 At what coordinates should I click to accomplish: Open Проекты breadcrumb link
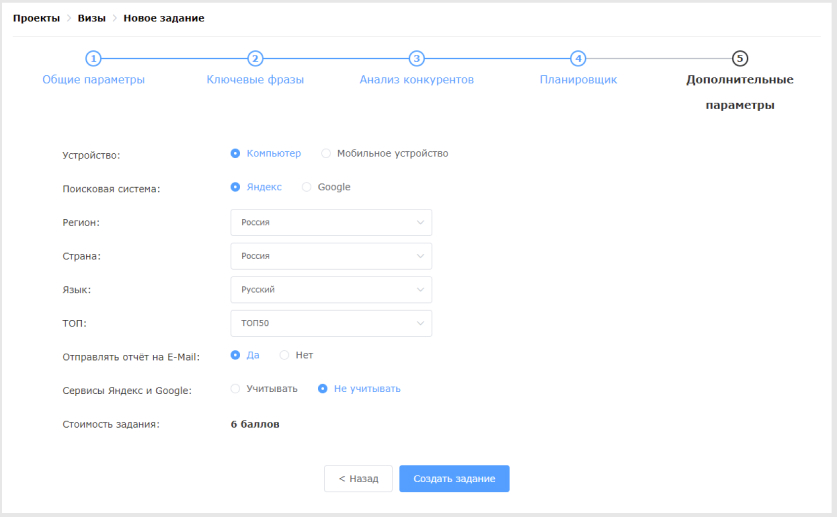[36, 18]
